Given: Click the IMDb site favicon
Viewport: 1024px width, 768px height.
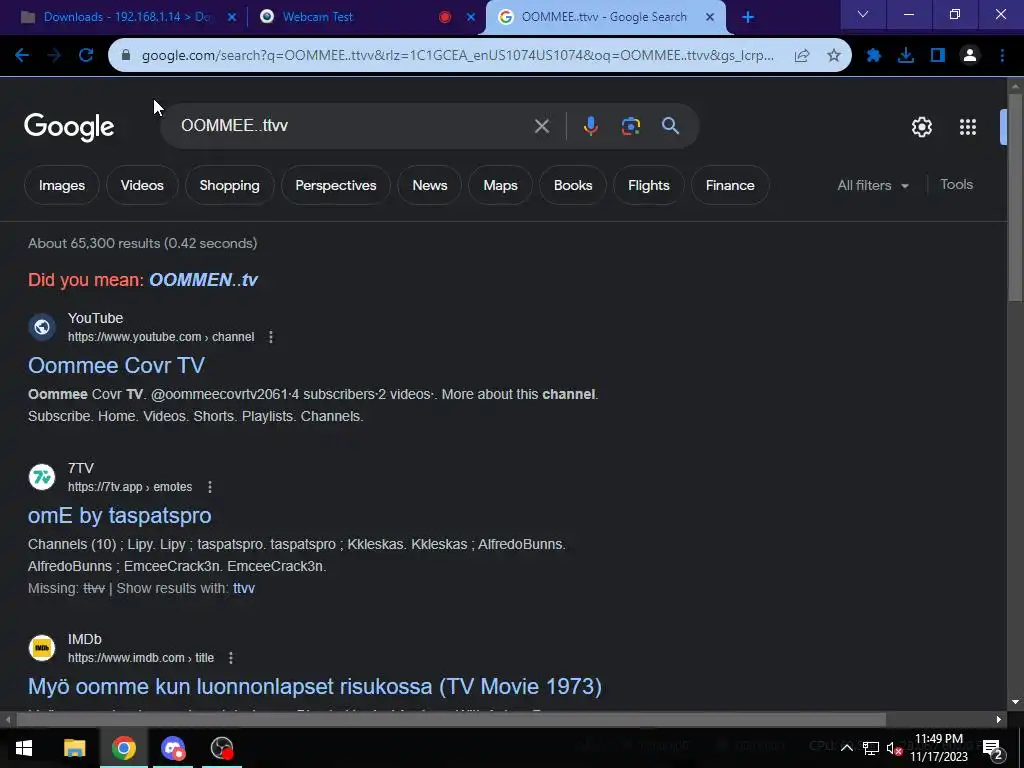Looking at the screenshot, I should click(42, 648).
